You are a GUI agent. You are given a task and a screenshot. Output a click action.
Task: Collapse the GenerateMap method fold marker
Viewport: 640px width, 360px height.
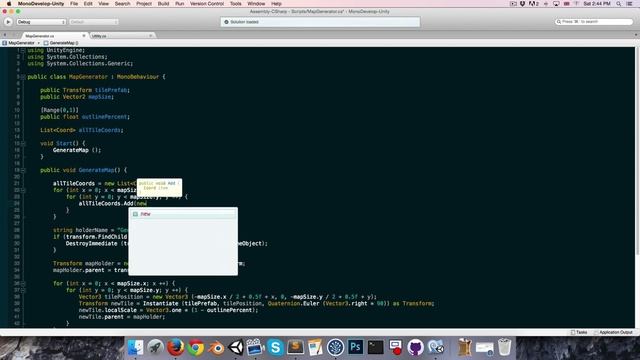[23, 170]
